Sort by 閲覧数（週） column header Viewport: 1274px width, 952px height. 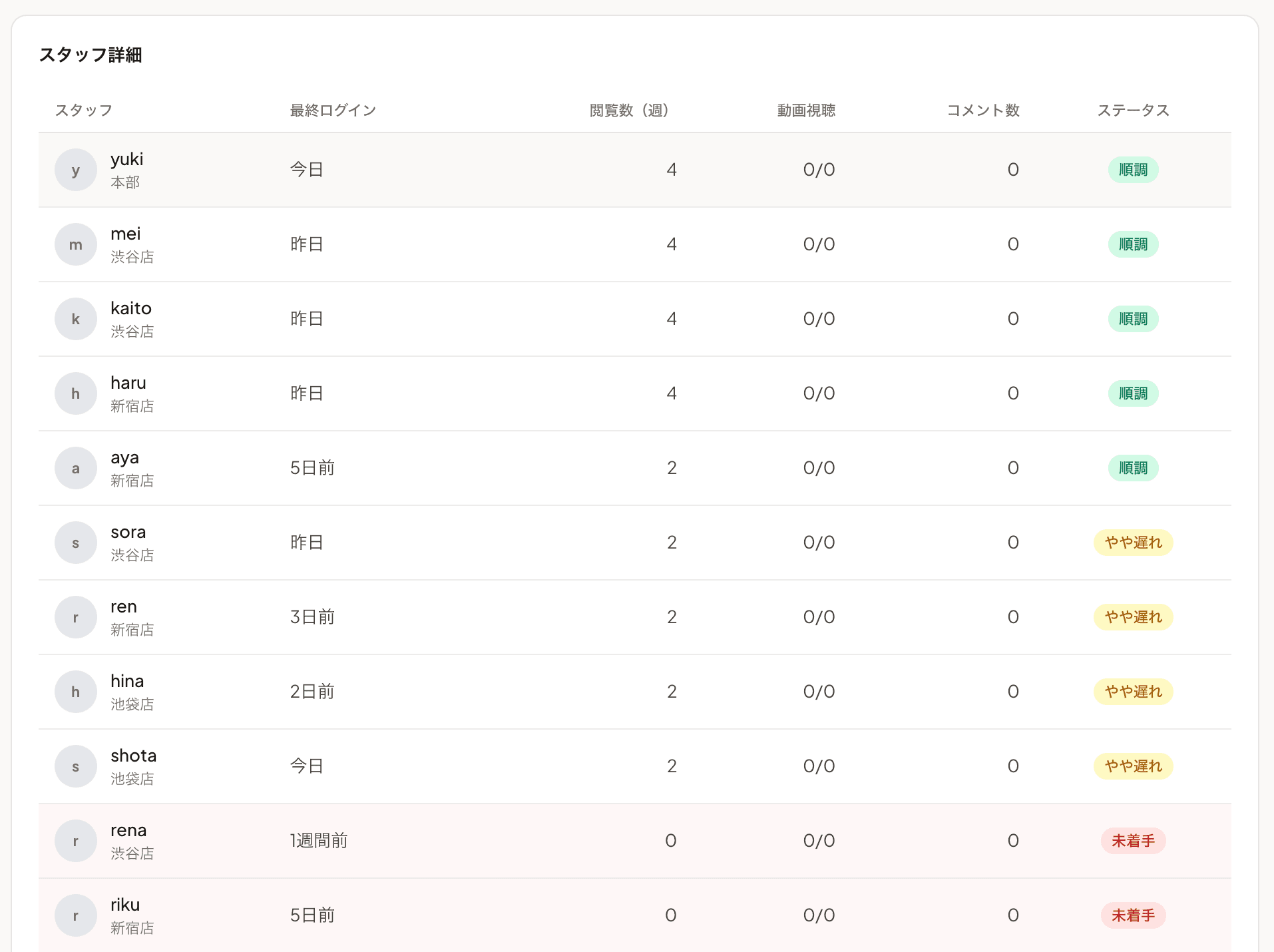point(629,111)
